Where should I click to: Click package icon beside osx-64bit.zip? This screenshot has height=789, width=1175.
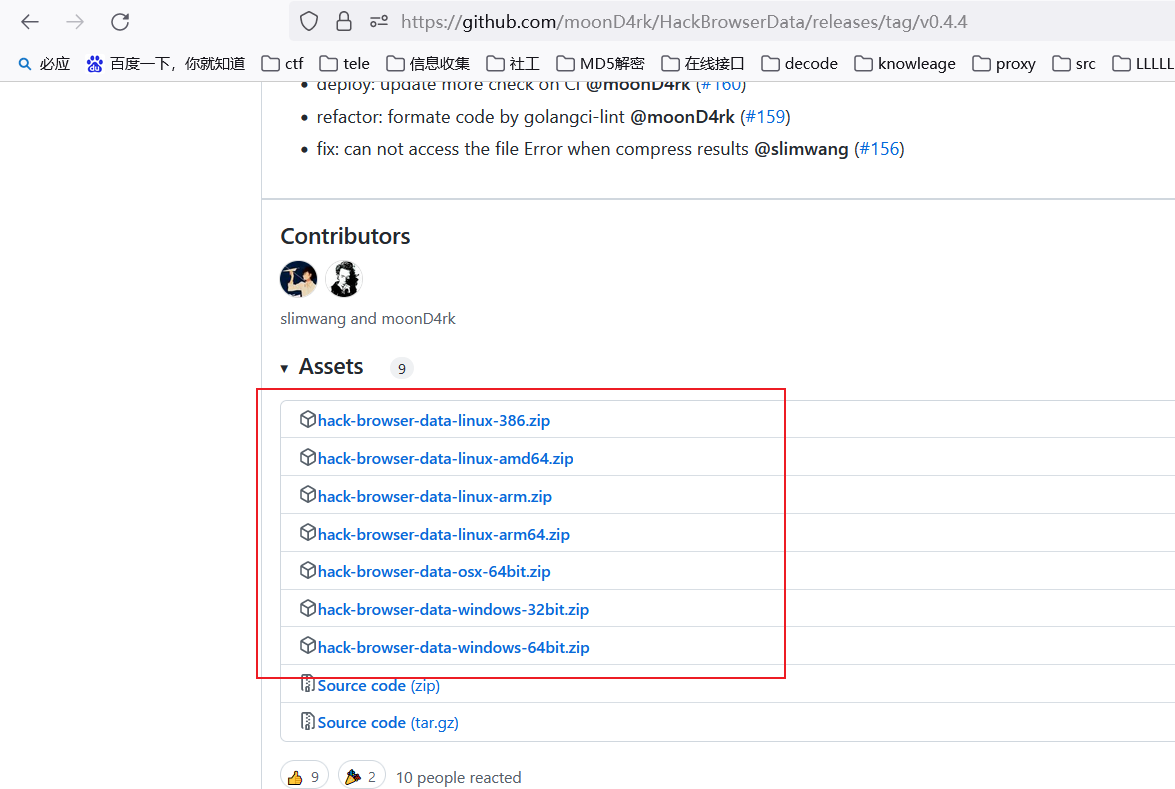[307, 570]
